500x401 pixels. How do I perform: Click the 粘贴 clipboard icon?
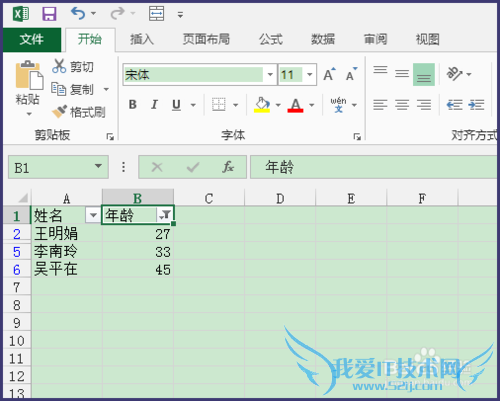29,75
